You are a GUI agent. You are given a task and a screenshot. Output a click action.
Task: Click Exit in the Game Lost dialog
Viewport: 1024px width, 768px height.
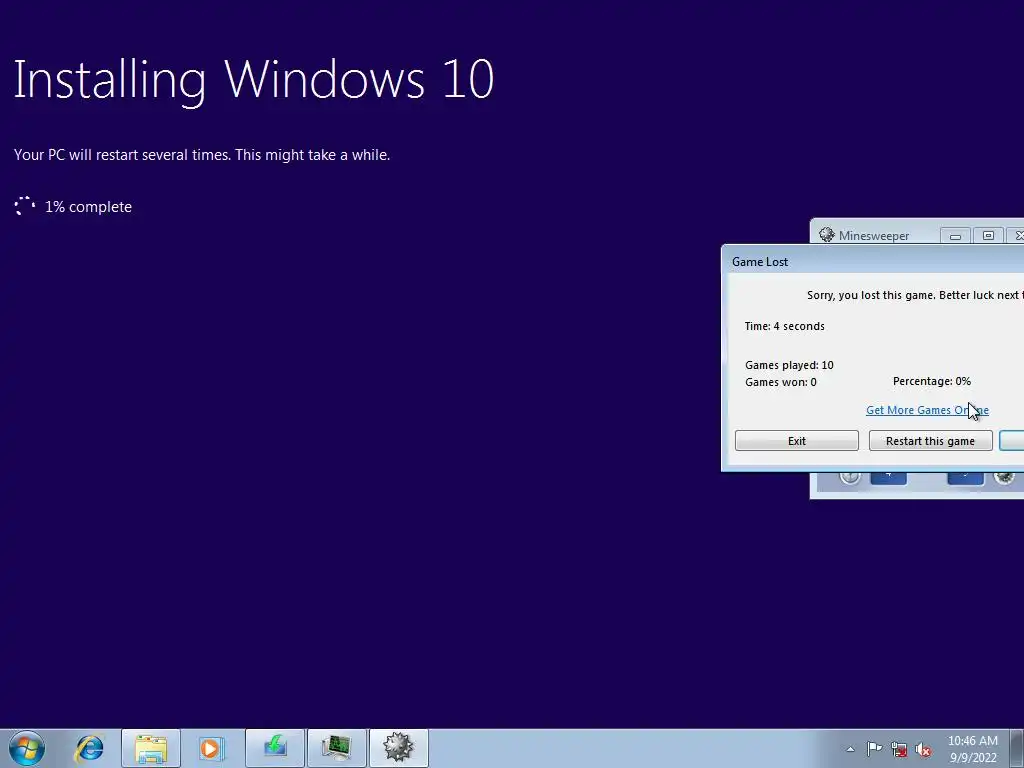[797, 441]
